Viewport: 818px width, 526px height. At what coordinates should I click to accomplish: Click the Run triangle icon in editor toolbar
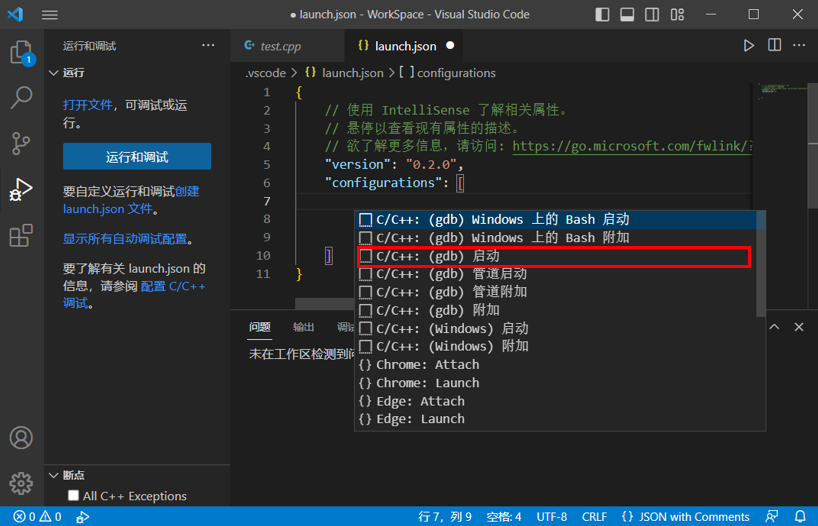[749, 46]
